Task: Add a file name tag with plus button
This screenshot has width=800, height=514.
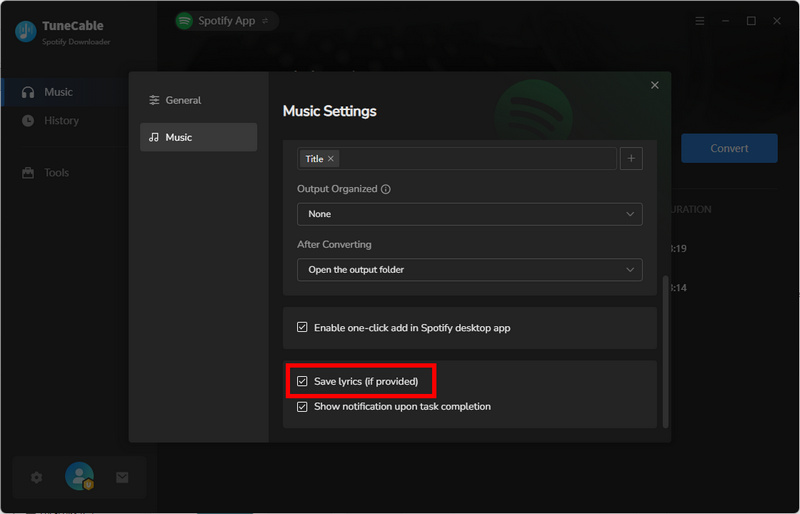Action: click(631, 159)
